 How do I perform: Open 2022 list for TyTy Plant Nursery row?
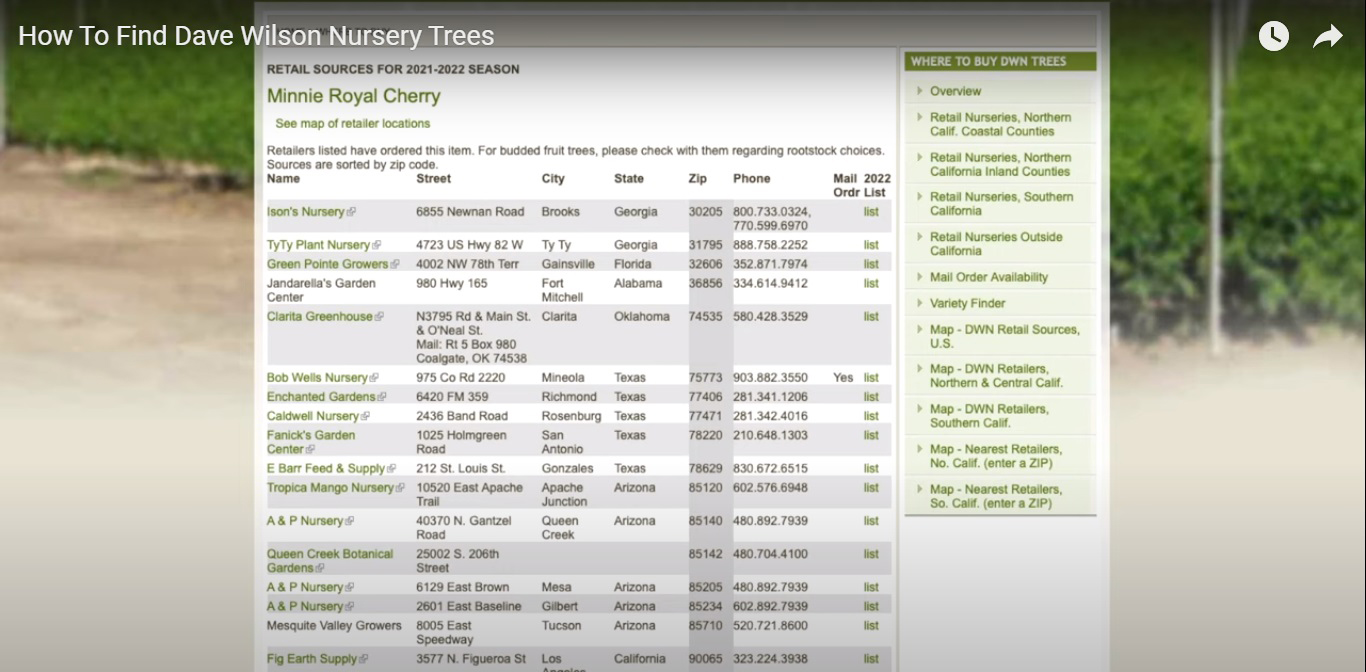871,245
